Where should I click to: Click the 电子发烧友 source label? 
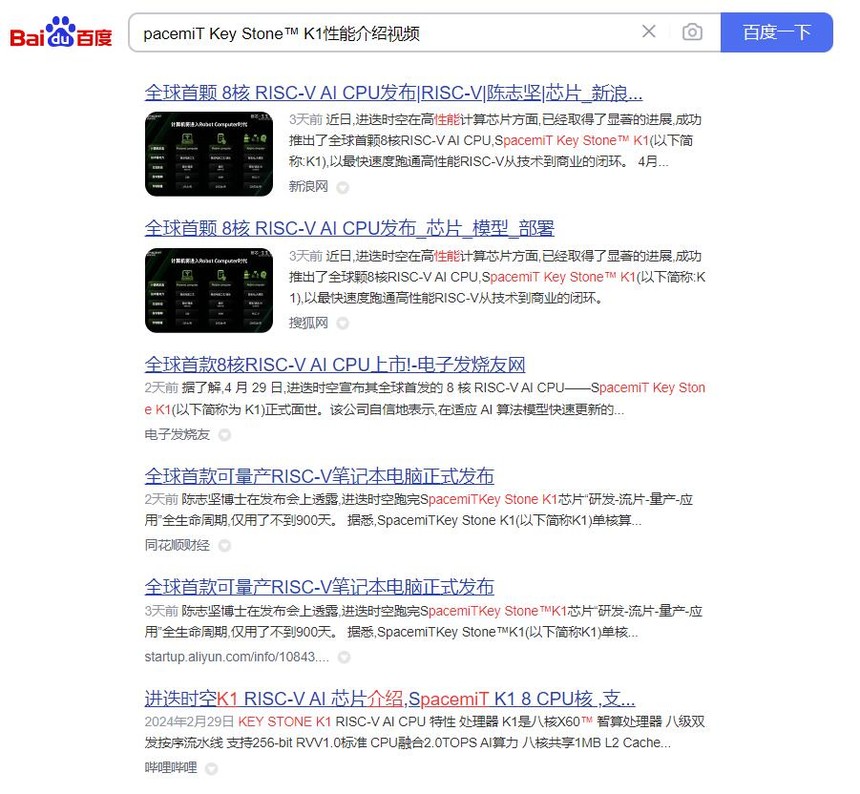point(177,434)
